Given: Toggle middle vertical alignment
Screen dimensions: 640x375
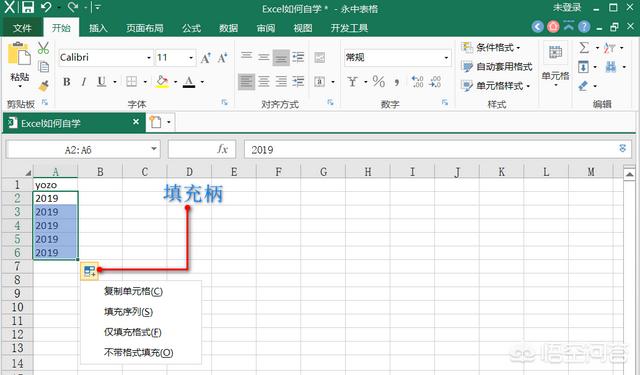Looking at the screenshot, I should (x=264, y=57).
